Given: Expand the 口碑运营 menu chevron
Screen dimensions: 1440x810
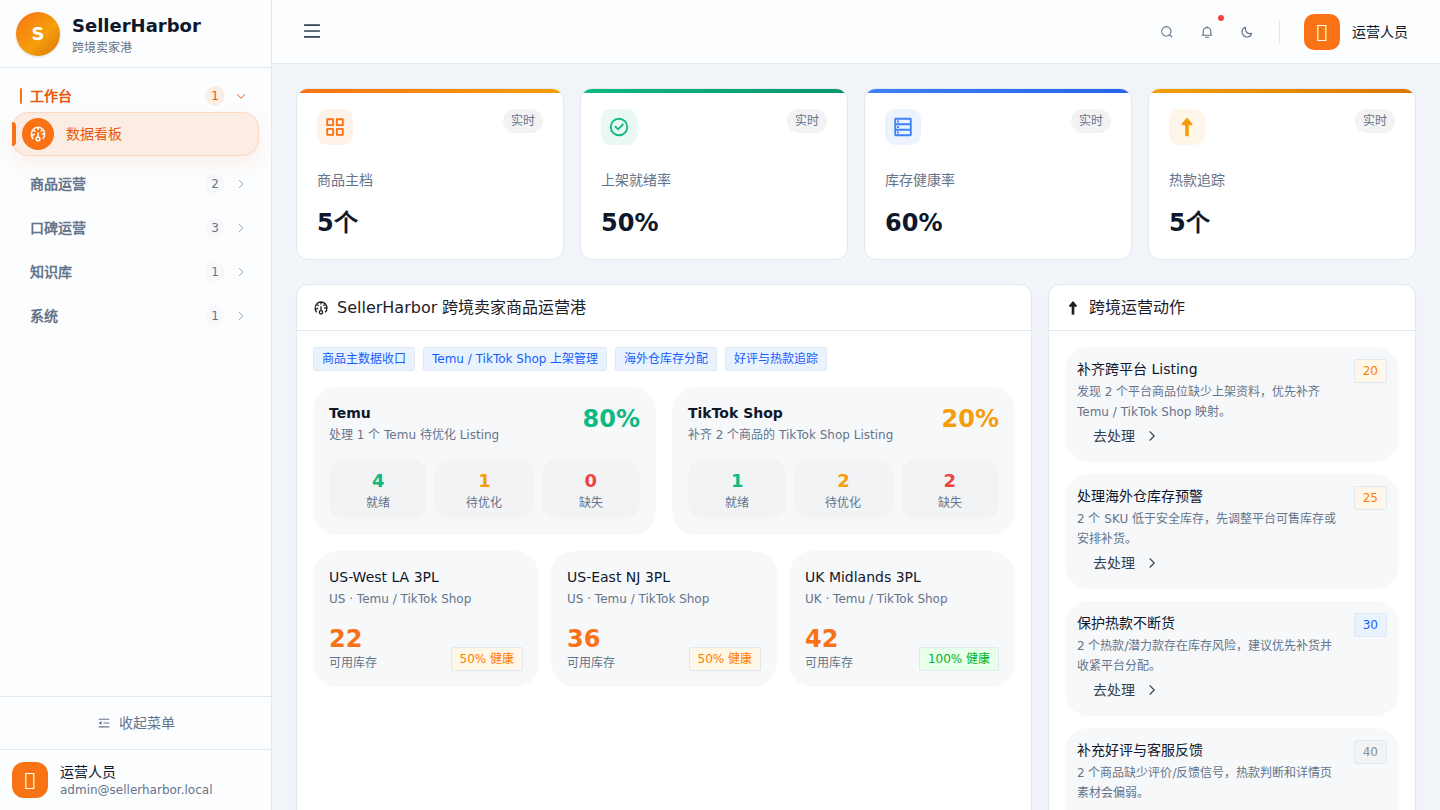Looking at the screenshot, I should coord(241,228).
